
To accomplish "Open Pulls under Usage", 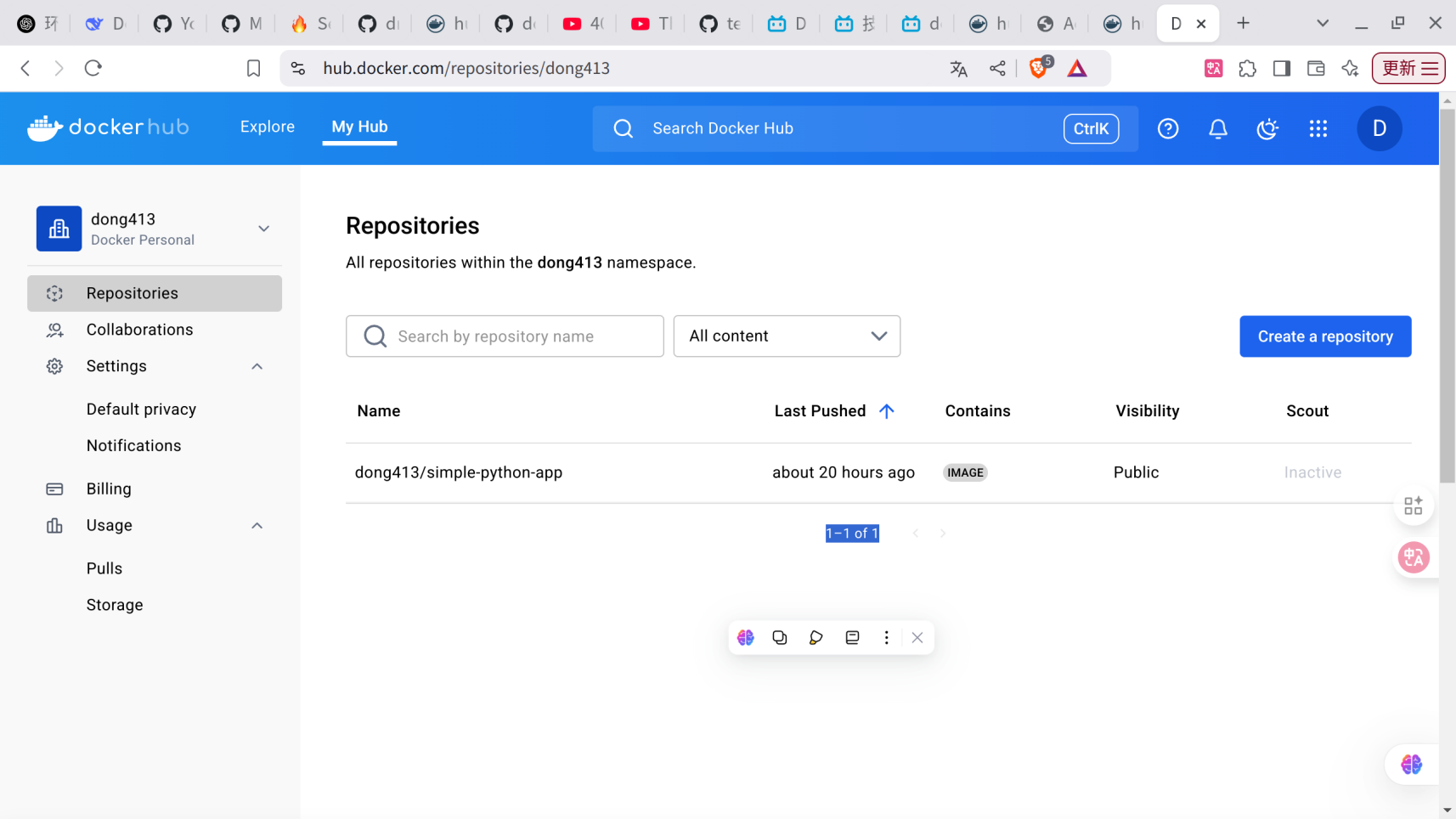I will (x=104, y=568).
